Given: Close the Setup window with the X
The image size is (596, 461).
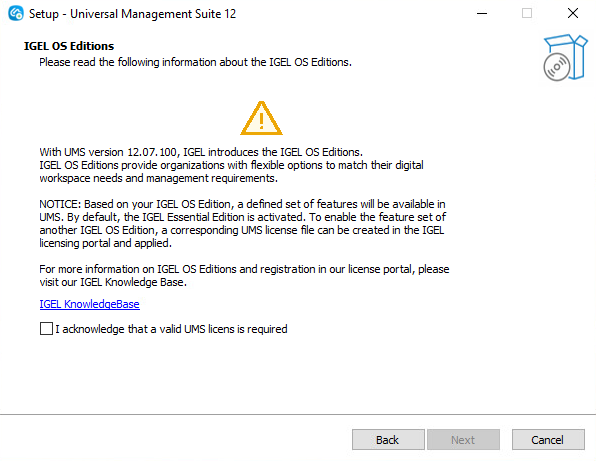Looking at the screenshot, I should 573,13.
